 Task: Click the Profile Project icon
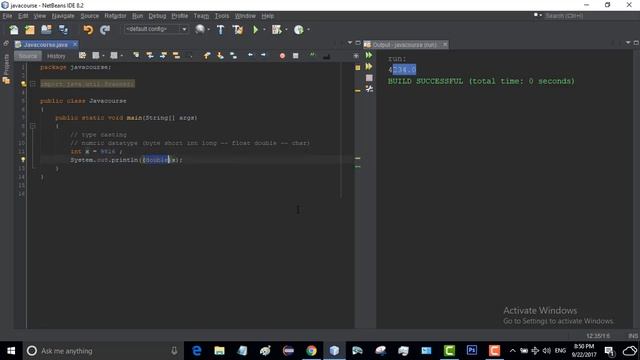point(299,29)
